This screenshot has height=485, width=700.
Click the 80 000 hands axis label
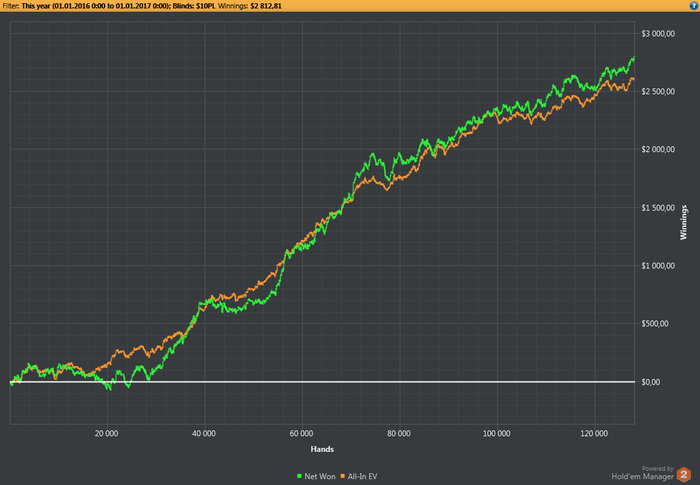399,434
